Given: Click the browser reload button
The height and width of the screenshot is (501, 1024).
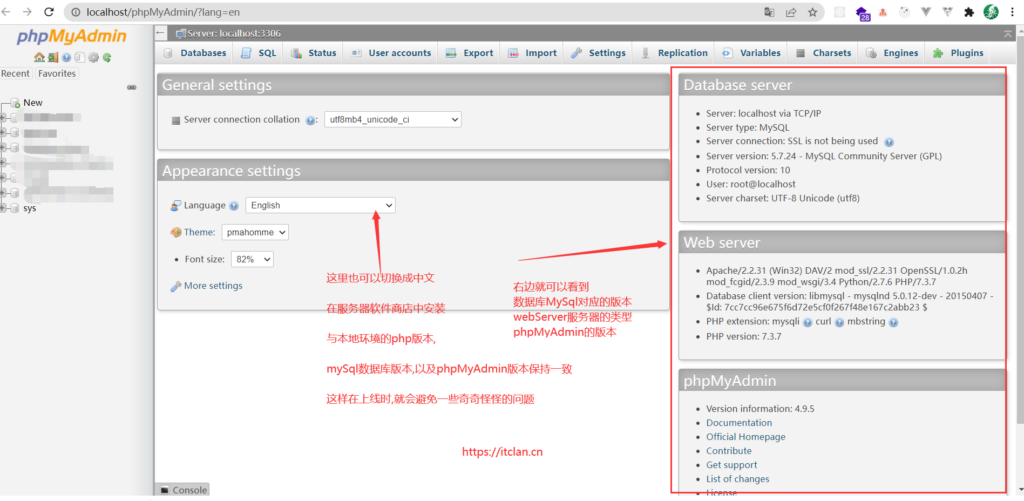Looking at the screenshot, I should coord(49,12).
